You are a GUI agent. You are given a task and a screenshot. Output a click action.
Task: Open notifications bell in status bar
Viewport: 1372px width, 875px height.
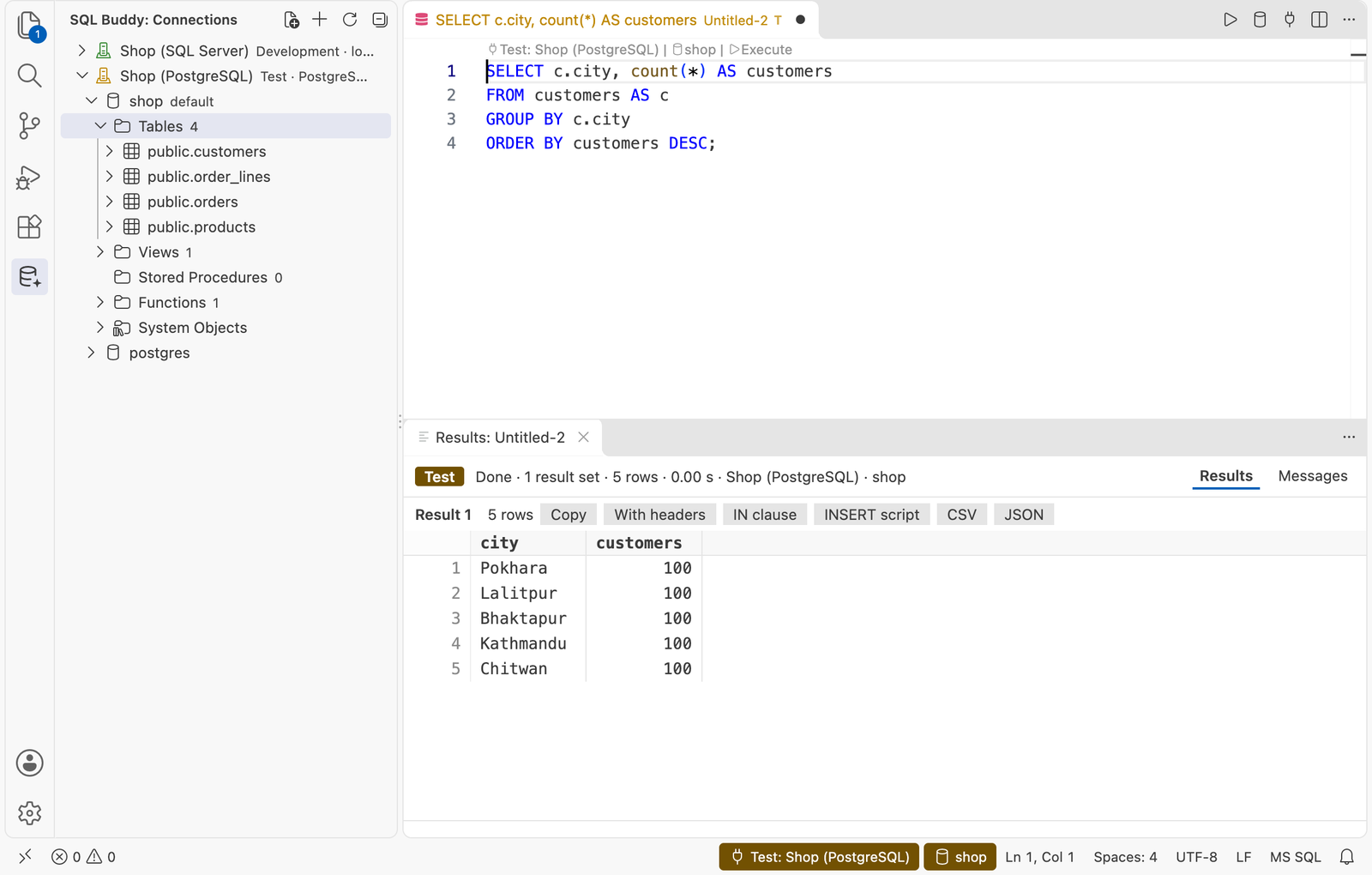point(1347,857)
